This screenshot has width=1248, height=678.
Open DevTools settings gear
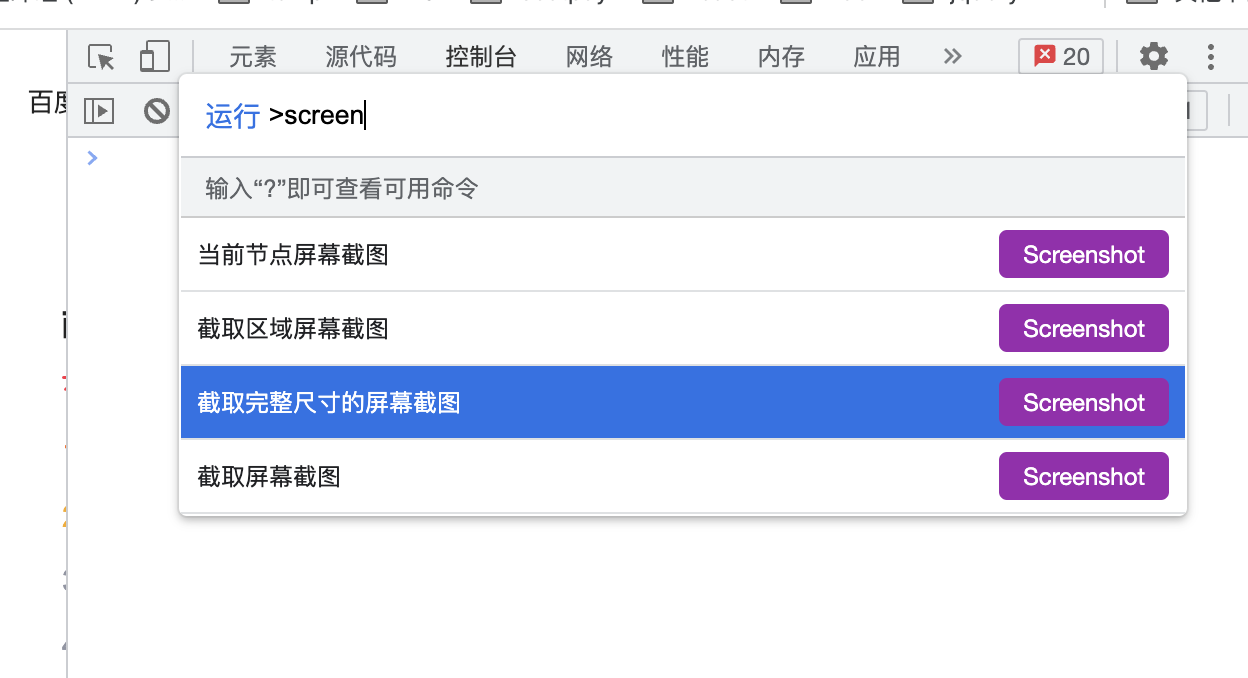1154,57
